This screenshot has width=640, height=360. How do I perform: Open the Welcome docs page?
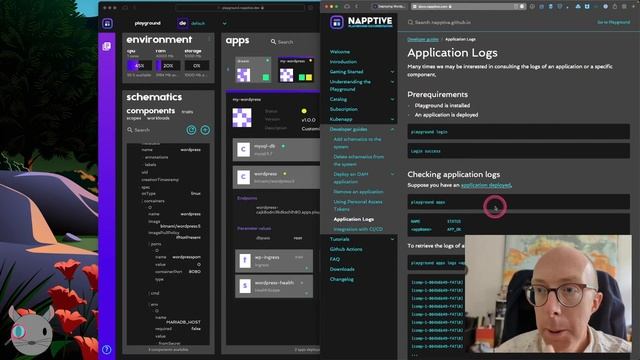click(x=340, y=52)
